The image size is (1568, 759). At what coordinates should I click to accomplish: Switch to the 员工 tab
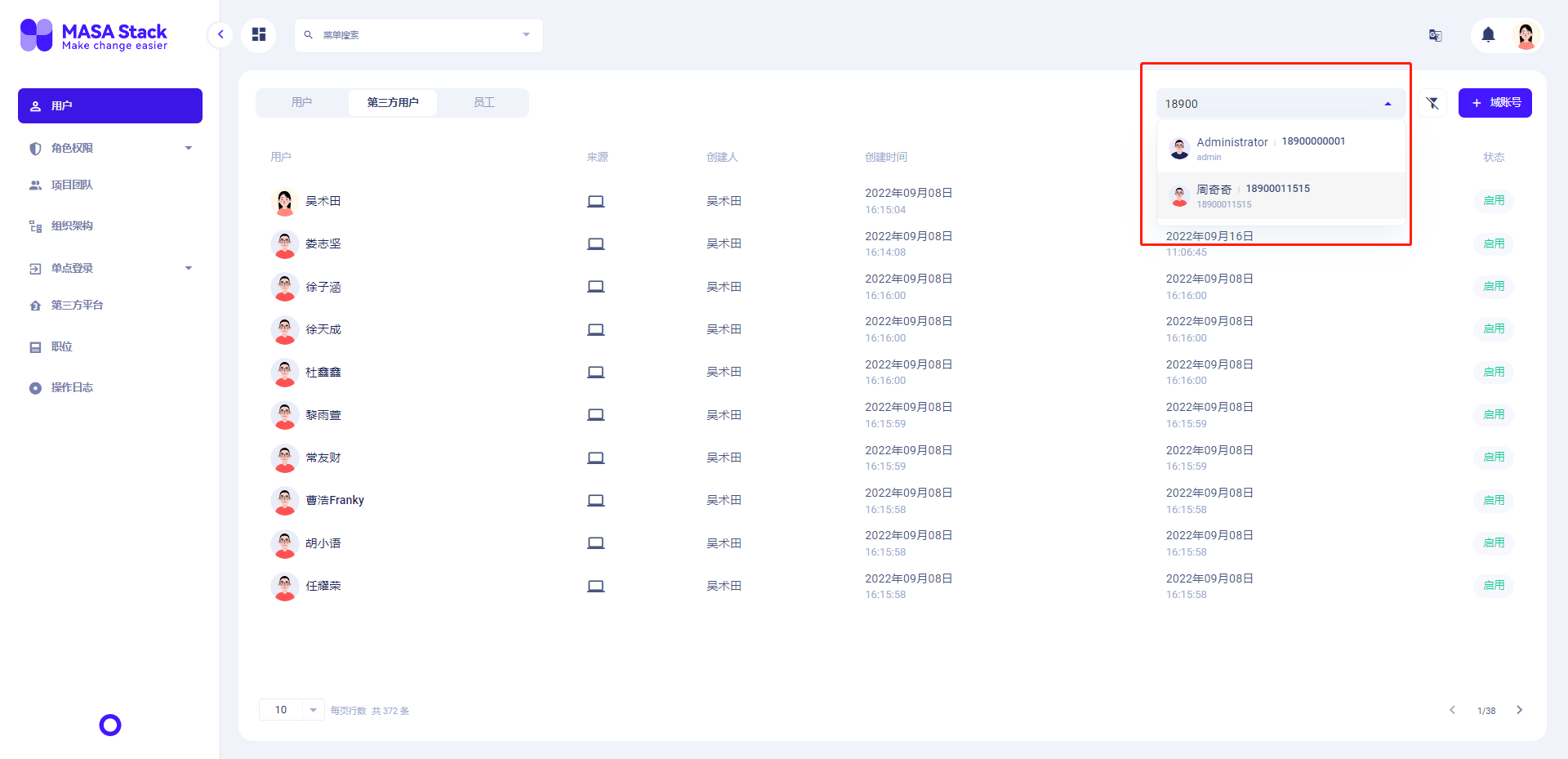[483, 102]
